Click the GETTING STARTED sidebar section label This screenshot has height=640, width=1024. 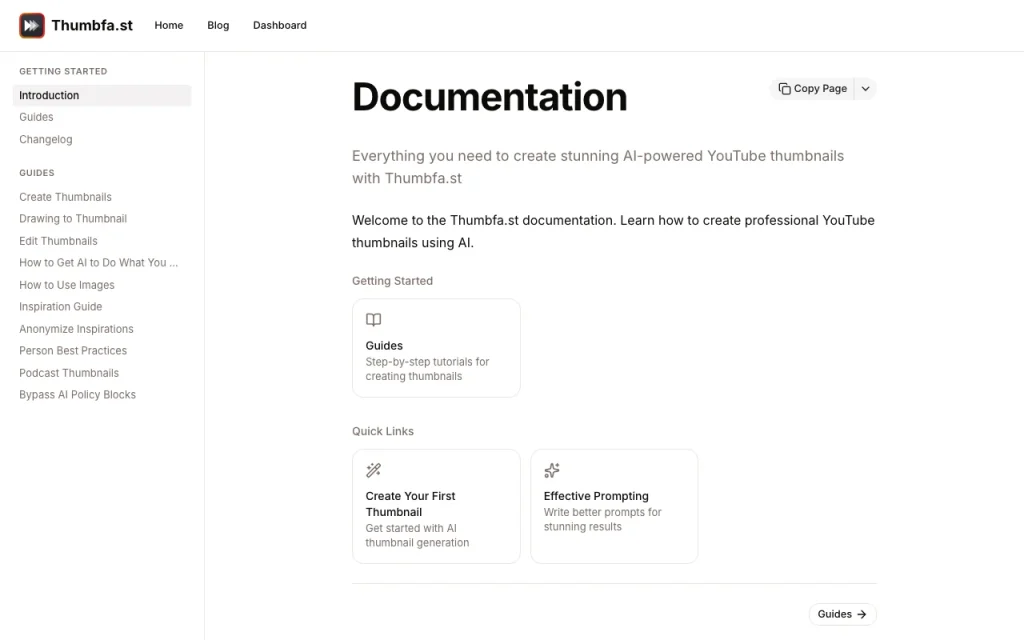(x=63, y=71)
